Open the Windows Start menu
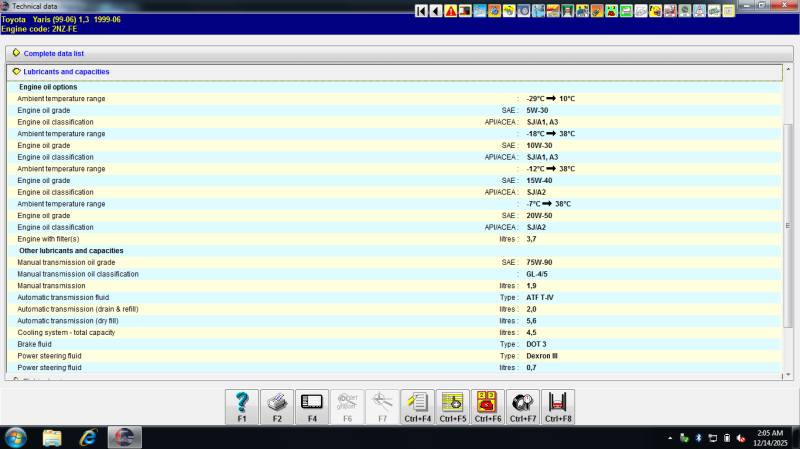 tap(16, 438)
